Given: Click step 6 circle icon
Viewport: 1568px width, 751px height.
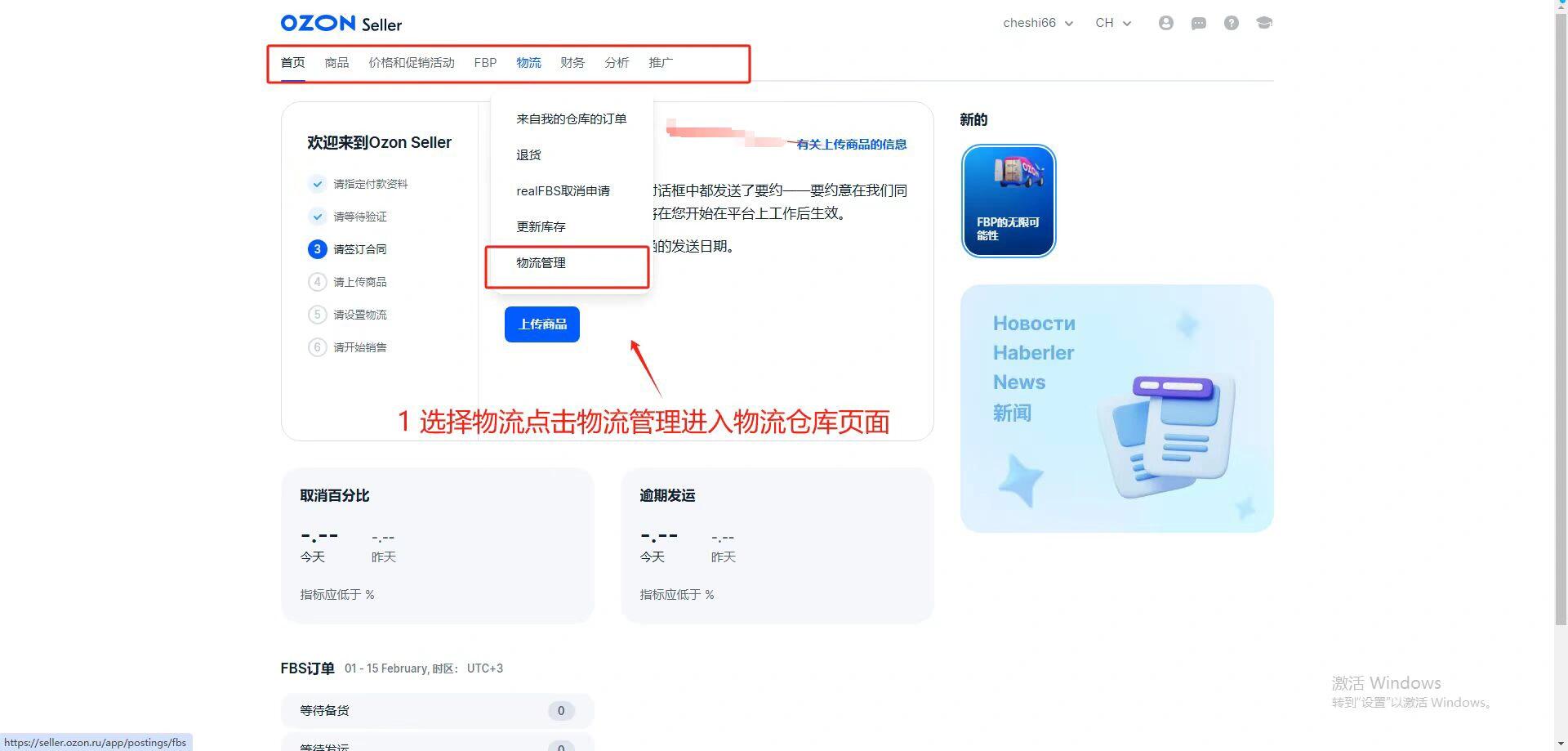Looking at the screenshot, I should coord(317,347).
